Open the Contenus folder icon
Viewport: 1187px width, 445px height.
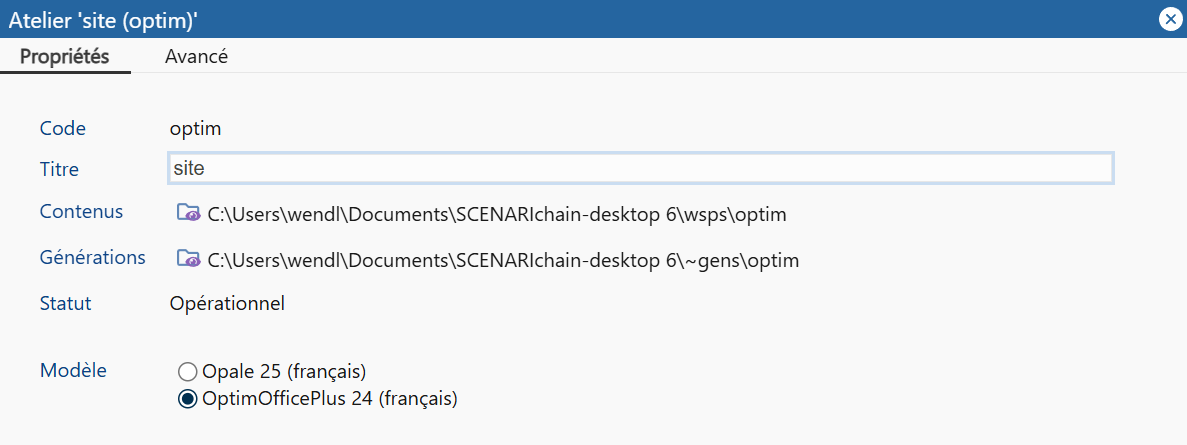click(188, 213)
